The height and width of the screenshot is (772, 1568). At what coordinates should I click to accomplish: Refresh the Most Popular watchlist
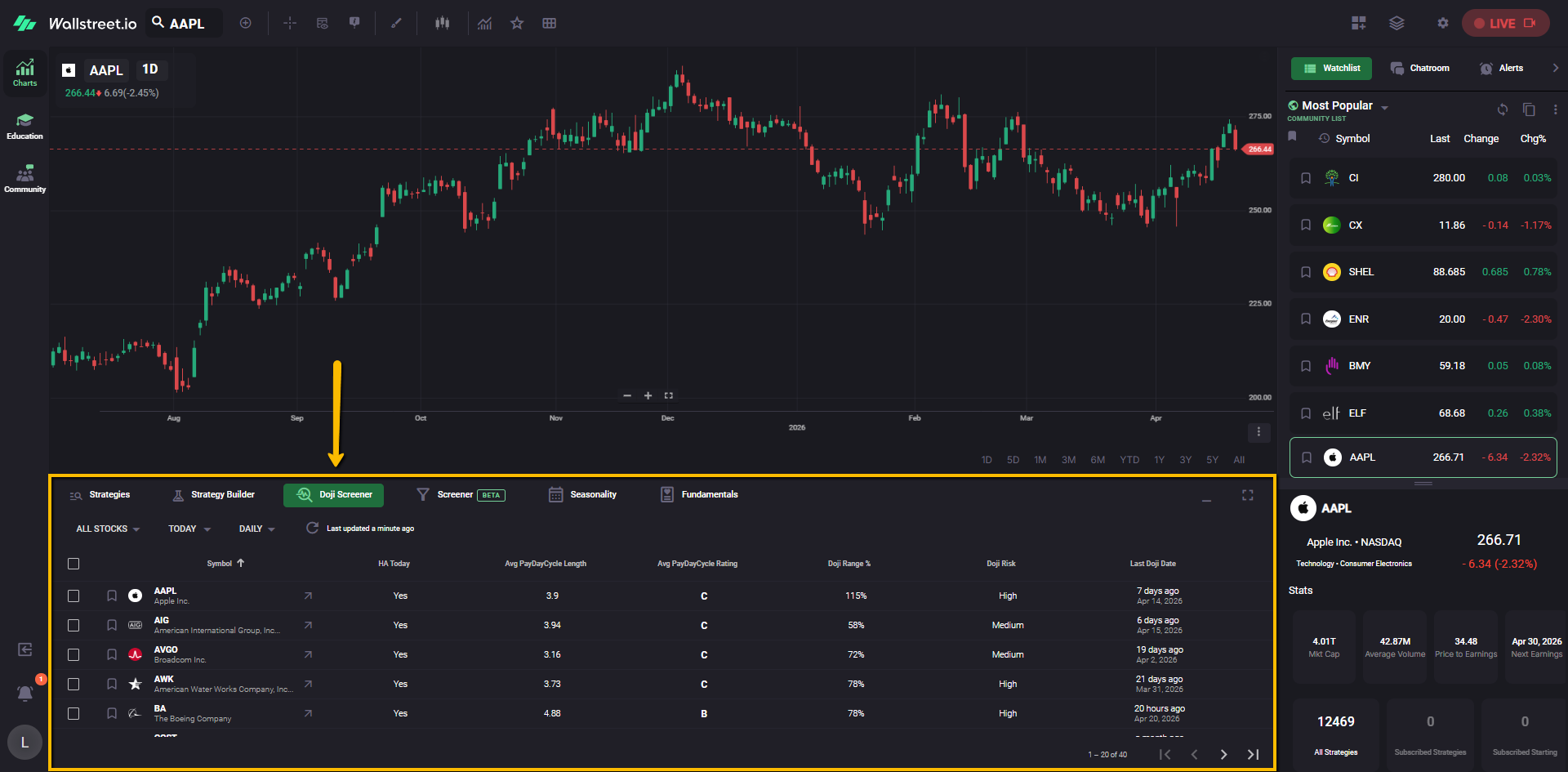click(1502, 109)
